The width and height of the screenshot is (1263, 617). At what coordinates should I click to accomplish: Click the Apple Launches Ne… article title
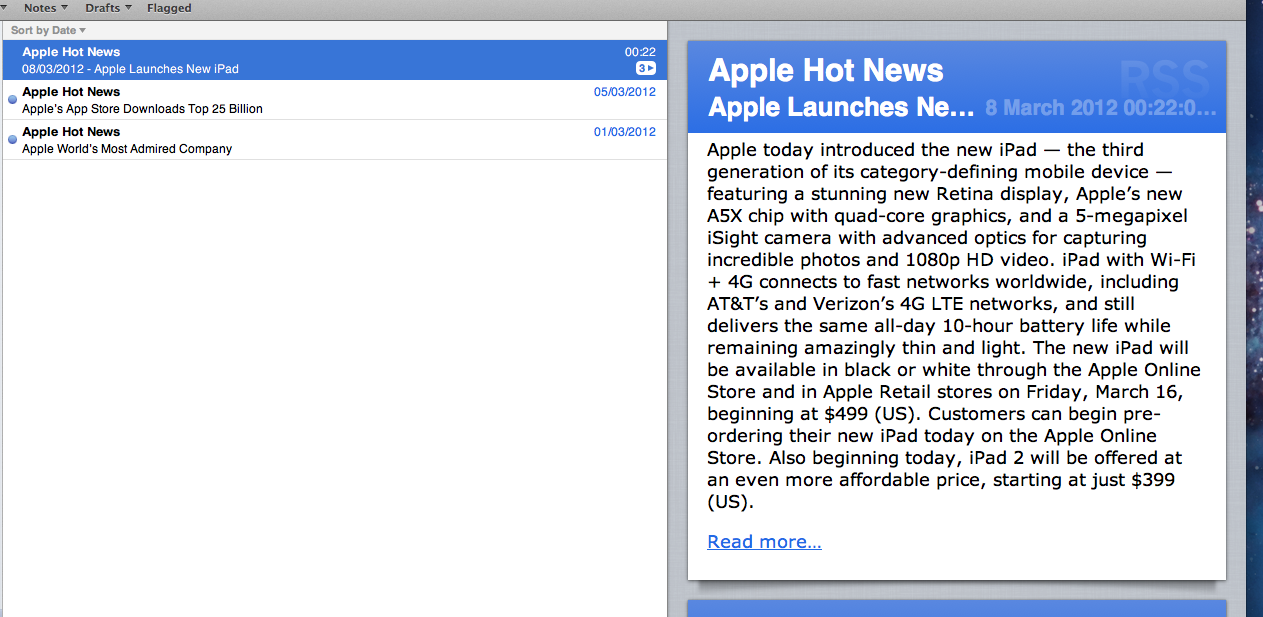[841, 107]
